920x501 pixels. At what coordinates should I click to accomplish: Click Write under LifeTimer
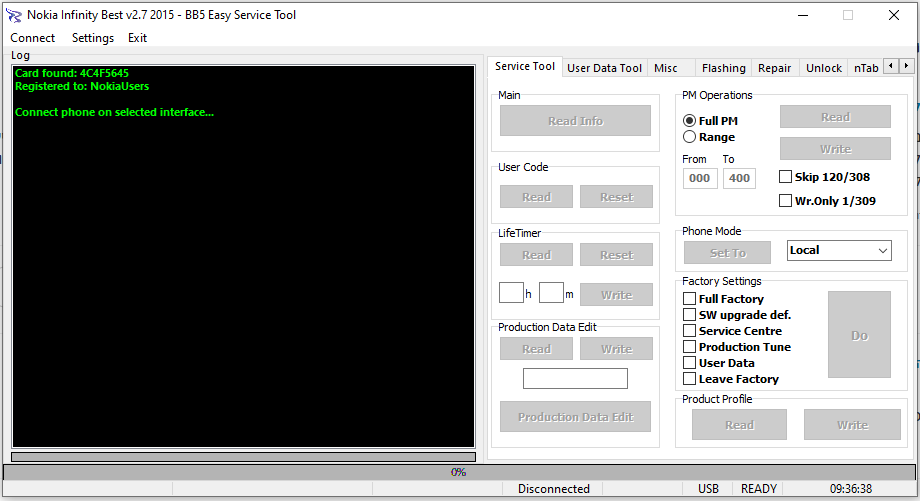click(x=616, y=295)
